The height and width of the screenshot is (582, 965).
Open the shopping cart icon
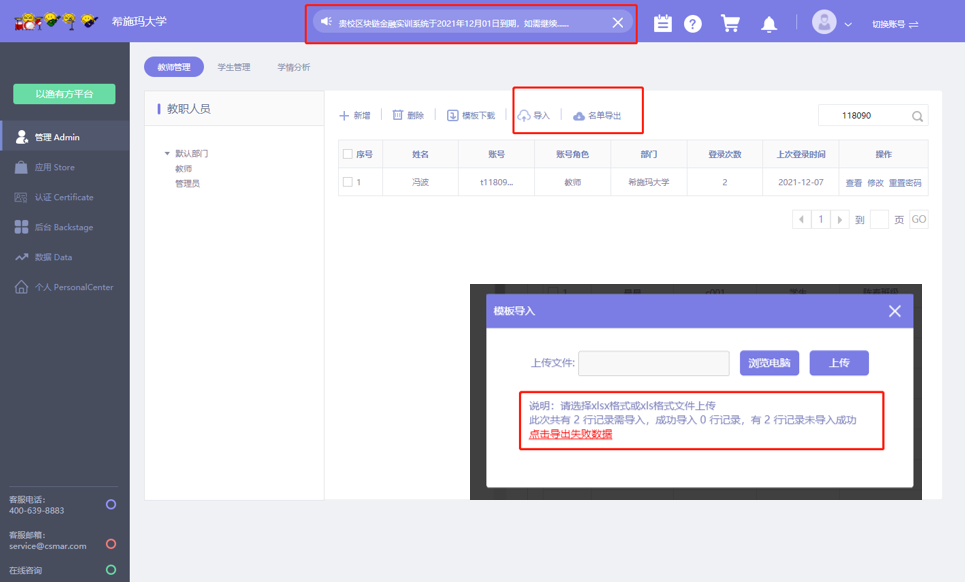point(730,24)
